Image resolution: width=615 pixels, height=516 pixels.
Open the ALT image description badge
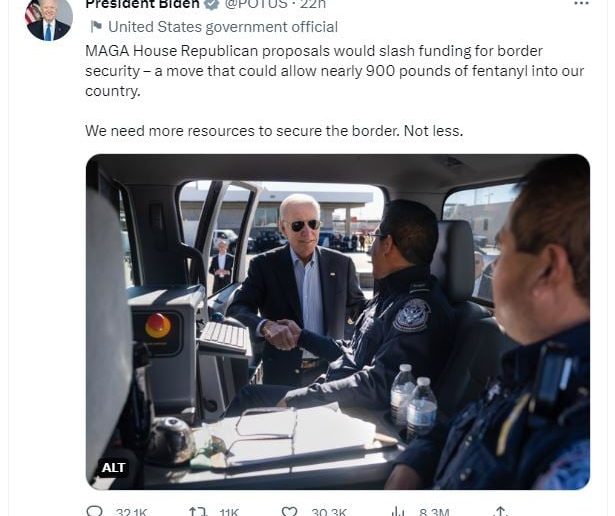113,467
